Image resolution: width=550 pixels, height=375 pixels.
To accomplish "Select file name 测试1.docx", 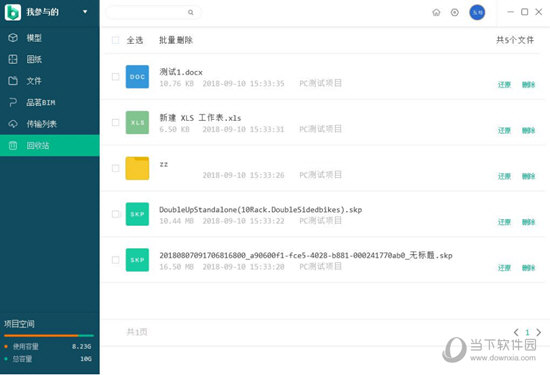I will pyautogui.click(x=181, y=72).
